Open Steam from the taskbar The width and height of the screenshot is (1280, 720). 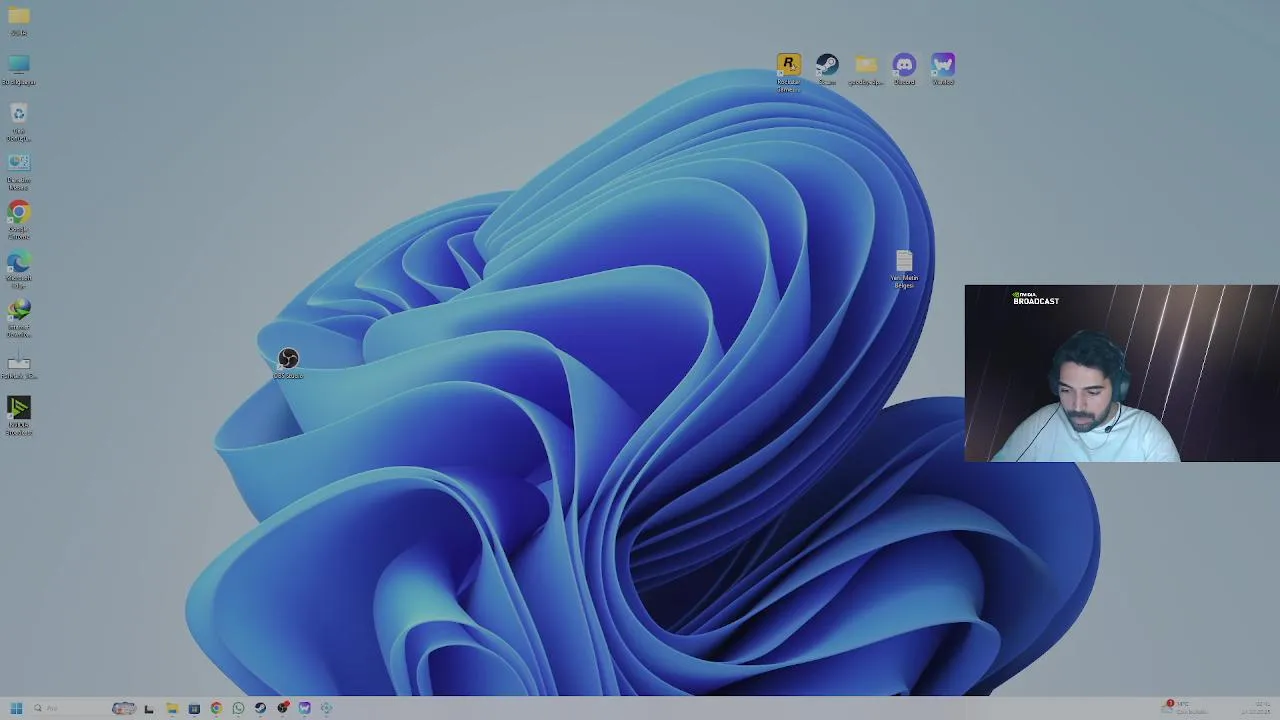coord(260,708)
